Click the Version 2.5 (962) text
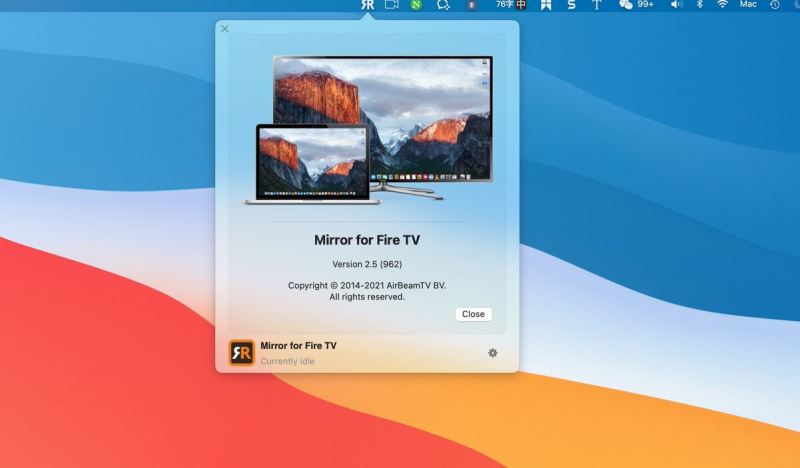 click(x=367, y=264)
